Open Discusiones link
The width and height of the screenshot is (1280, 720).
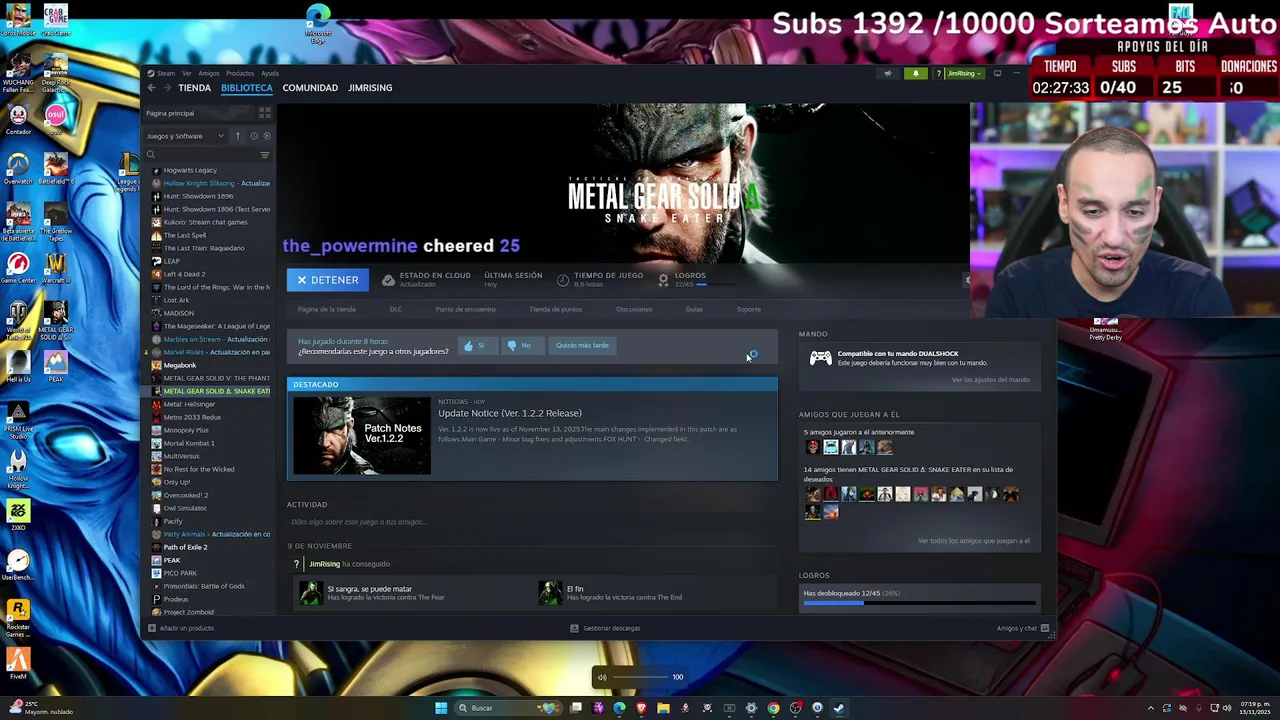click(x=634, y=309)
